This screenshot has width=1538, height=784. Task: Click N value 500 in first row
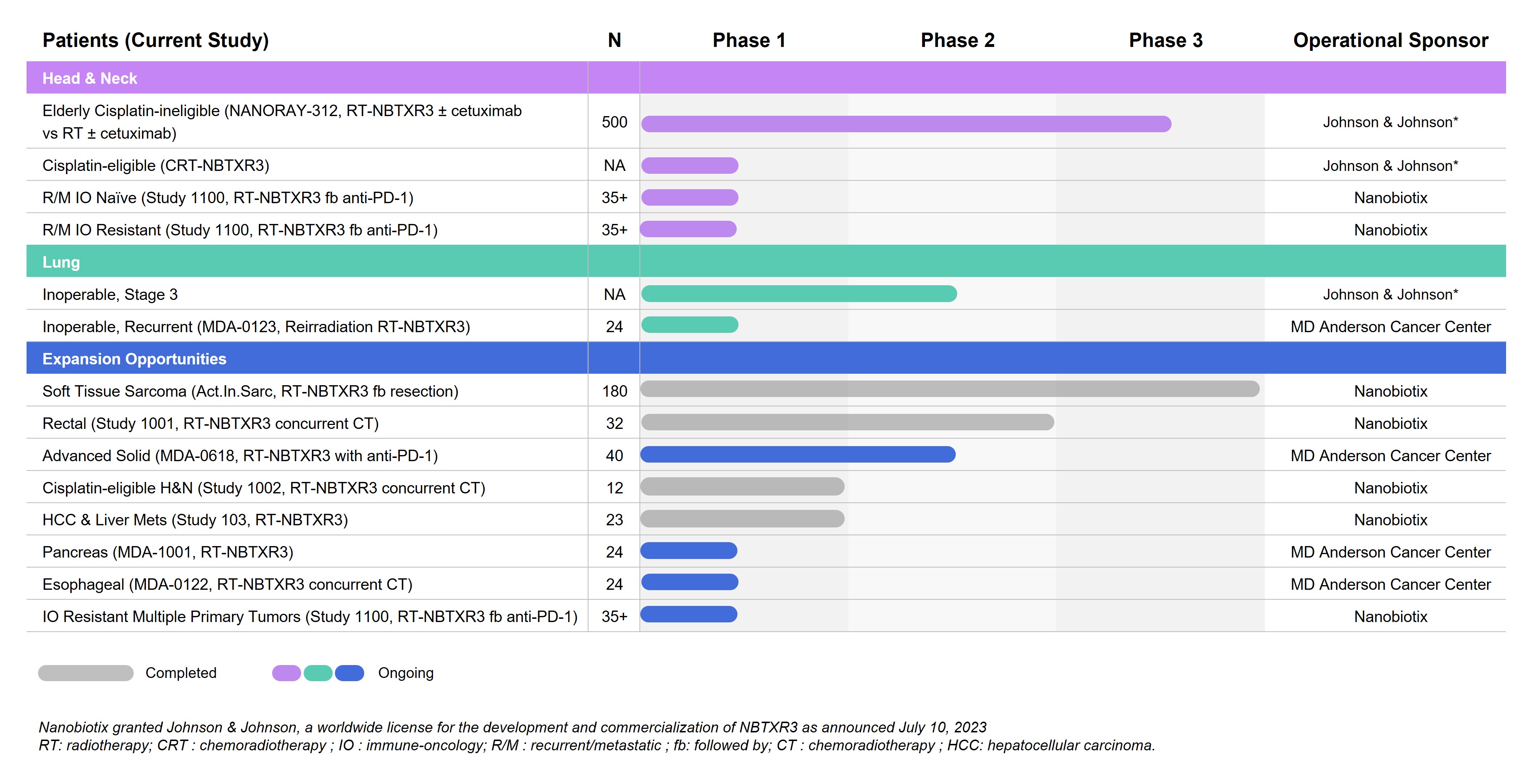coord(614,122)
